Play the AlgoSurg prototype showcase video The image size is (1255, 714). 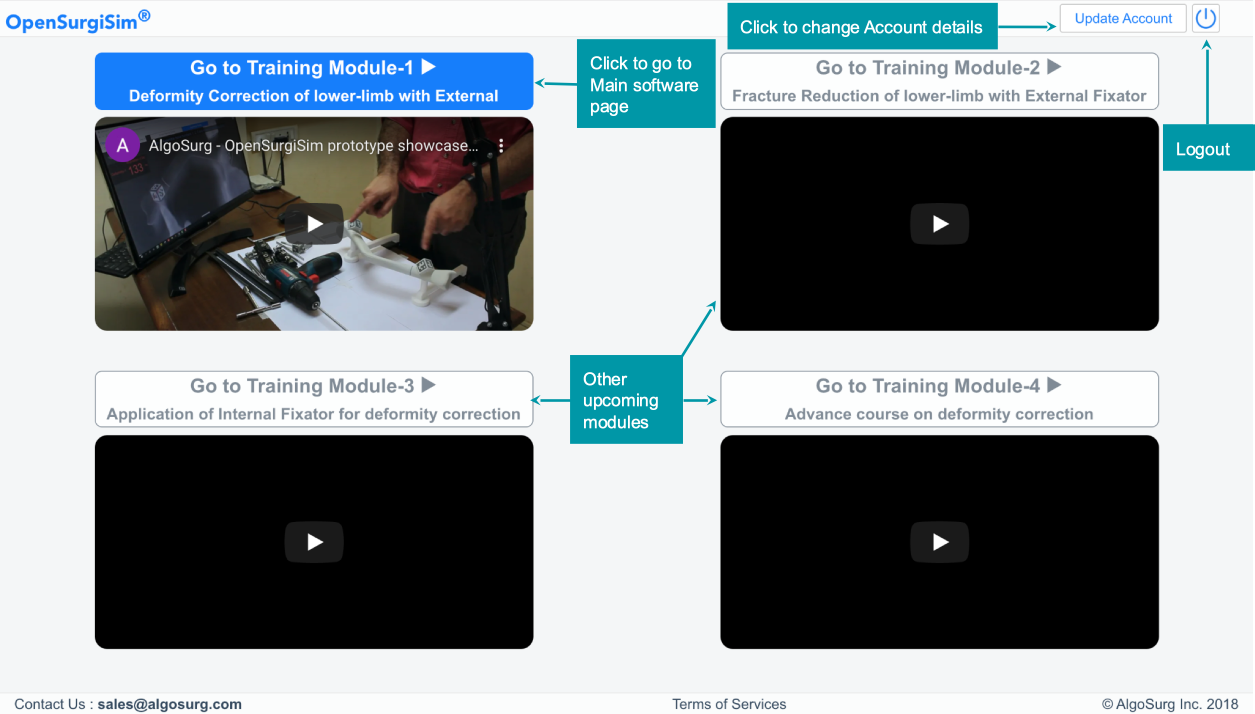tap(314, 224)
